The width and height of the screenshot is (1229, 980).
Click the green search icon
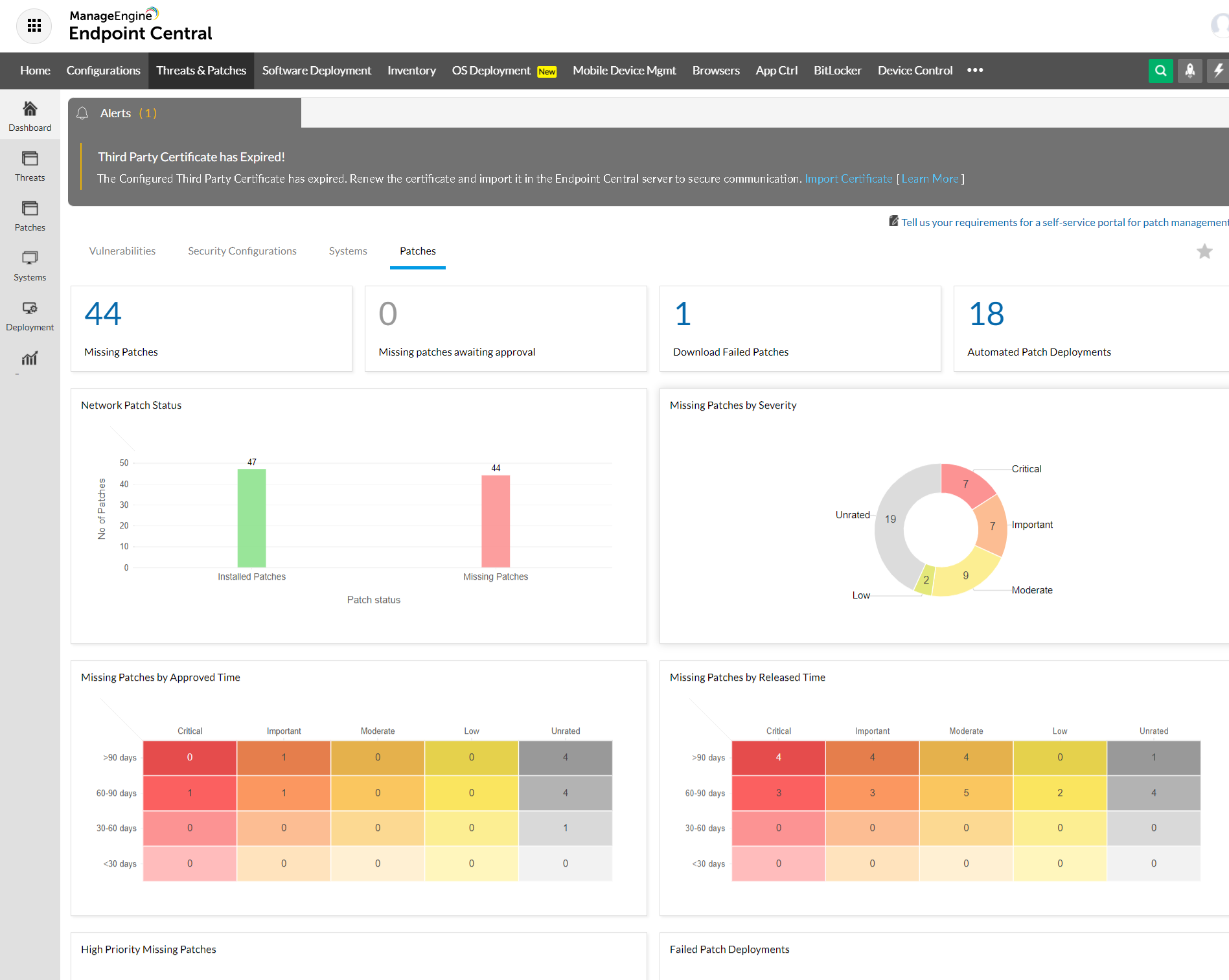[x=1160, y=71]
